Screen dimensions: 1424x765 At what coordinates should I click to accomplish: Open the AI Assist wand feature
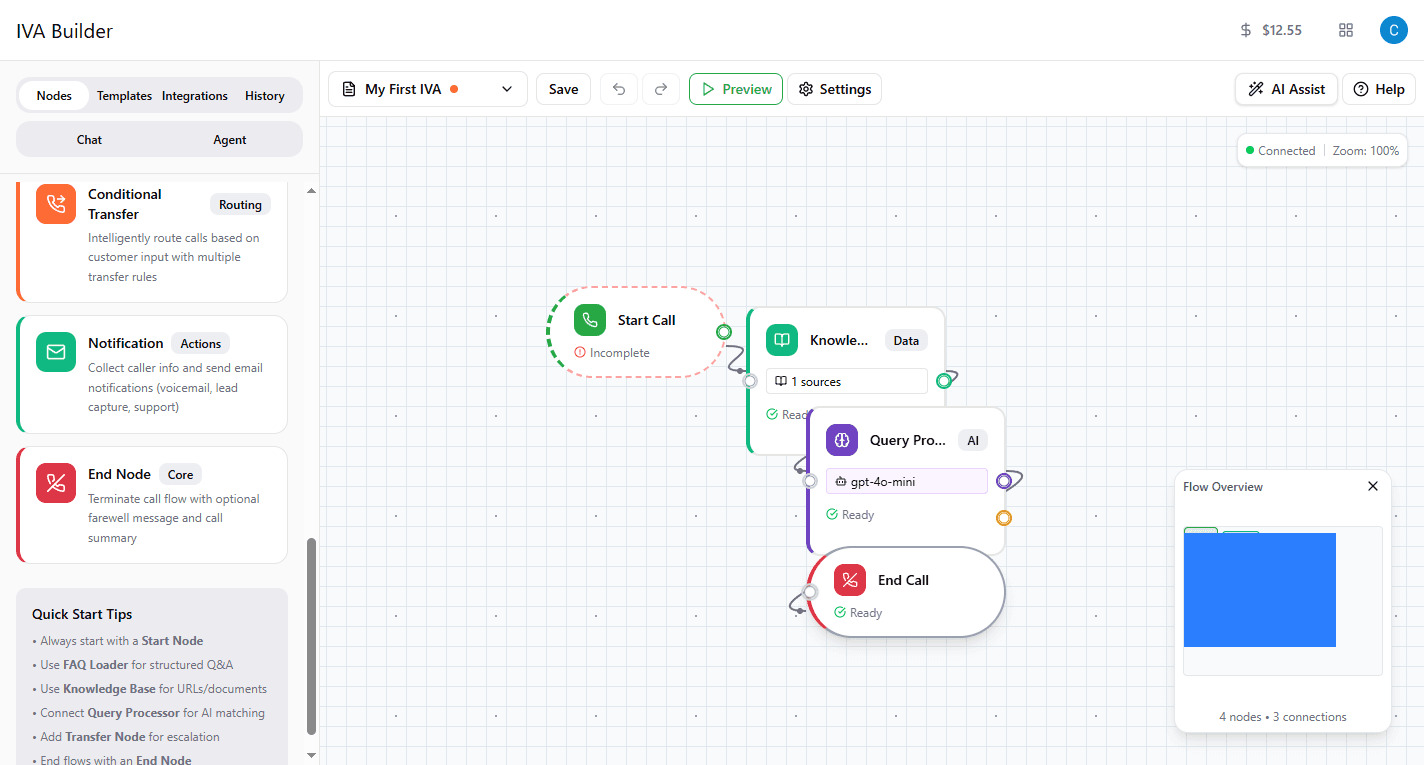pos(1286,89)
